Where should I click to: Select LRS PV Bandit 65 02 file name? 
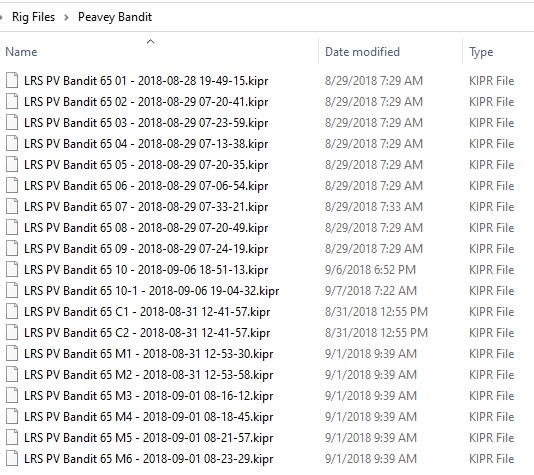(146, 102)
